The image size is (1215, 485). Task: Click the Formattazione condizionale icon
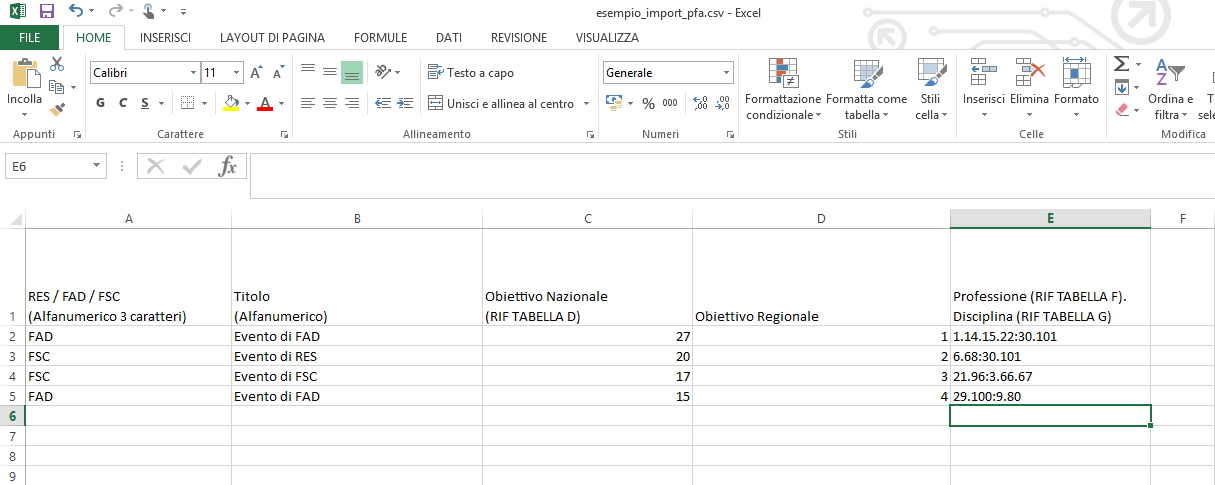tap(782, 73)
